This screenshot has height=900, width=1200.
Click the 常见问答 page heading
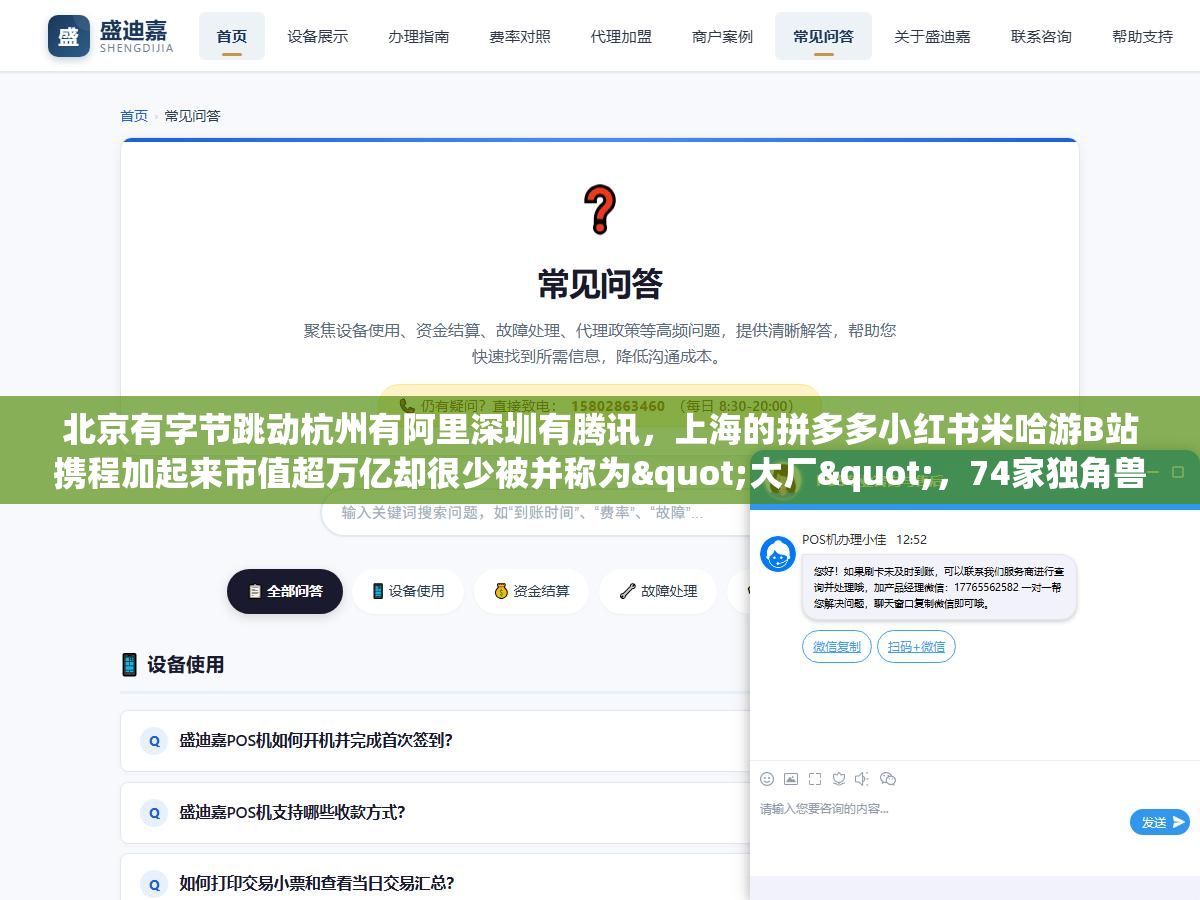[600, 284]
